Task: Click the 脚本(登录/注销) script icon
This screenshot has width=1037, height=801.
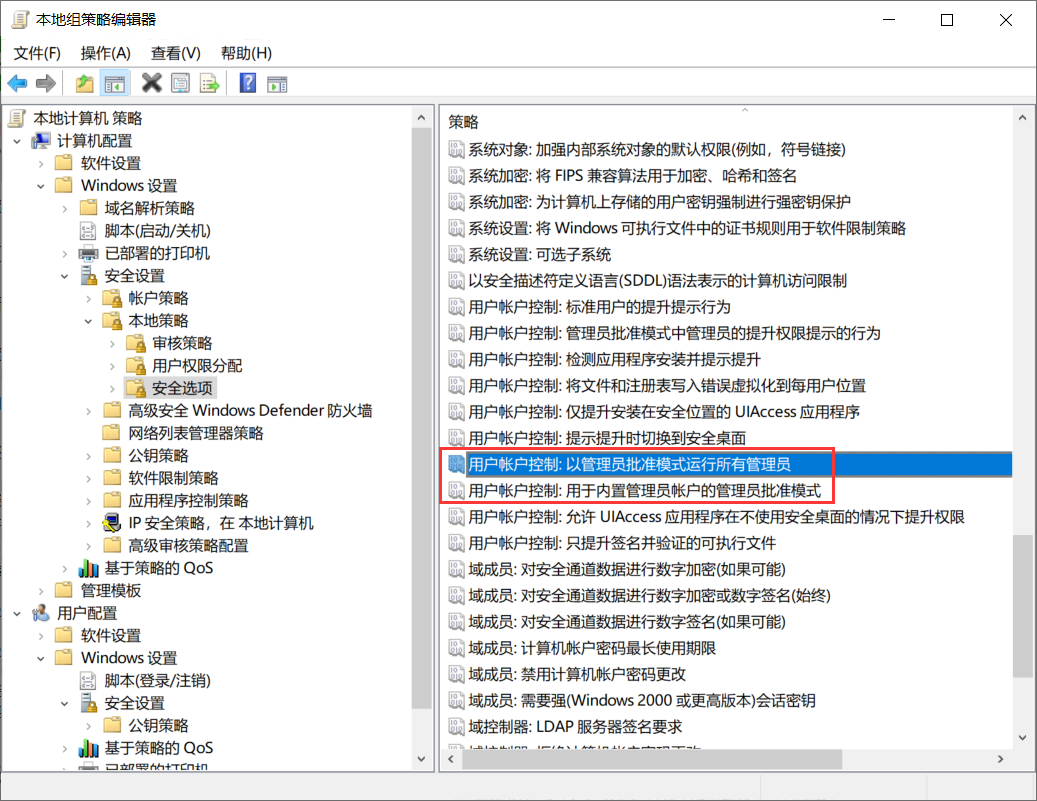Action: pyautogui.click(x=88, y=681)
